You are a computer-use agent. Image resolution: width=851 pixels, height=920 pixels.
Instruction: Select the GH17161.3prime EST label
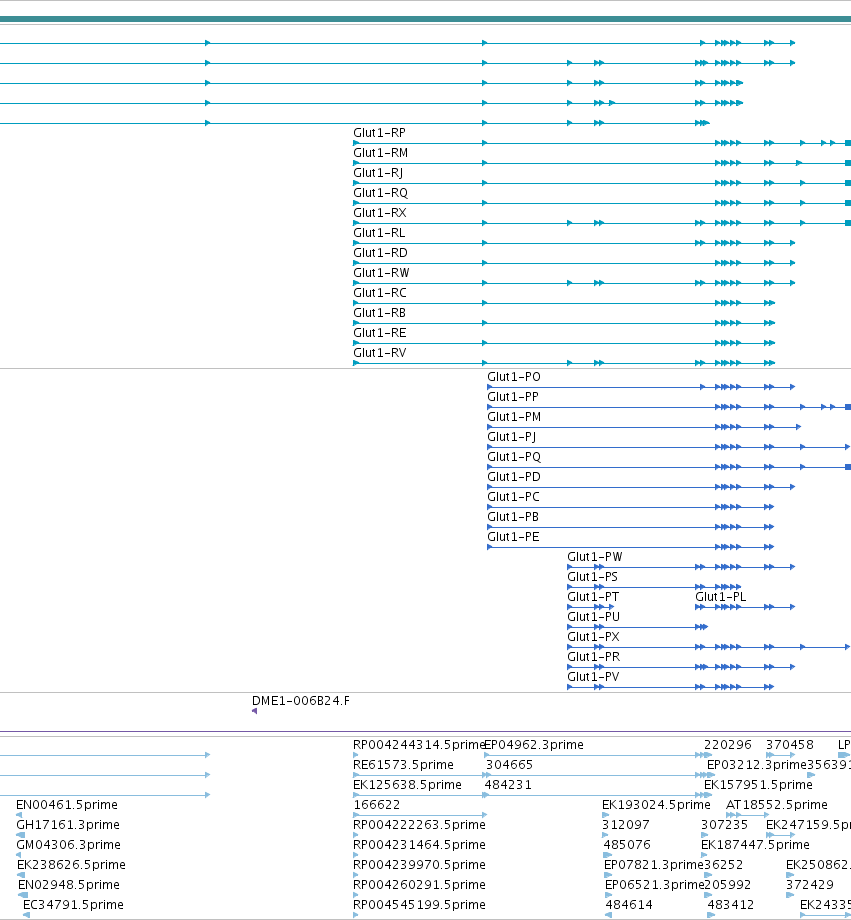[68, 825]
